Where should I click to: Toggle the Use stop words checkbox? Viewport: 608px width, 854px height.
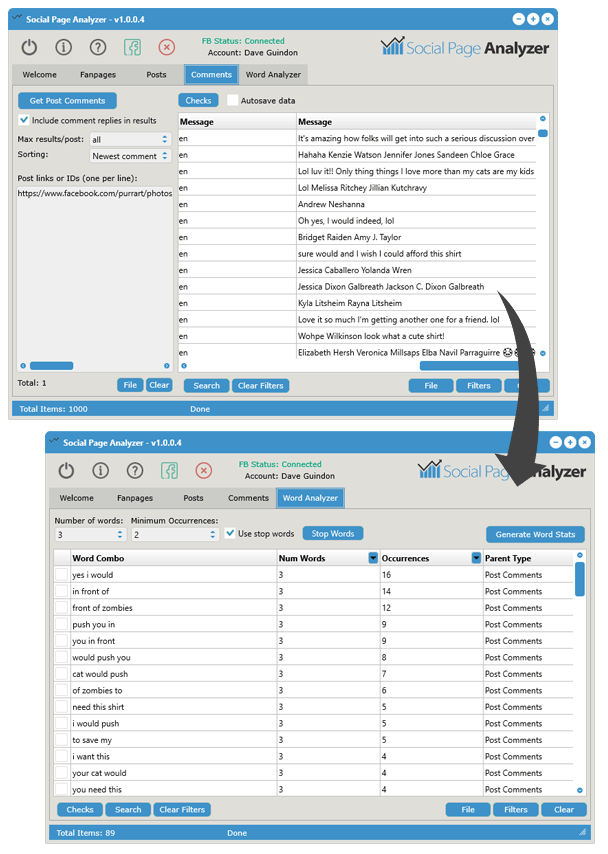(x=230, y=533)
